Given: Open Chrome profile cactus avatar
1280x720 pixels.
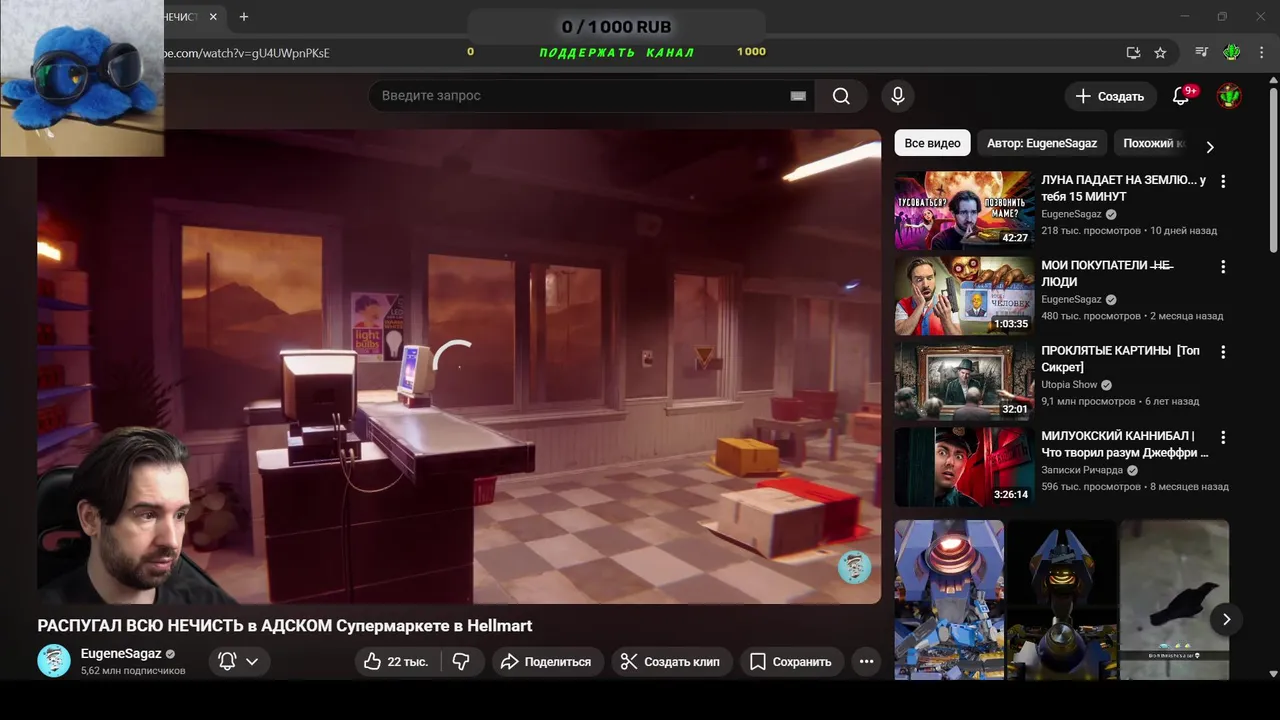Looking at the screenshot, I should [x=1232, y=52].
